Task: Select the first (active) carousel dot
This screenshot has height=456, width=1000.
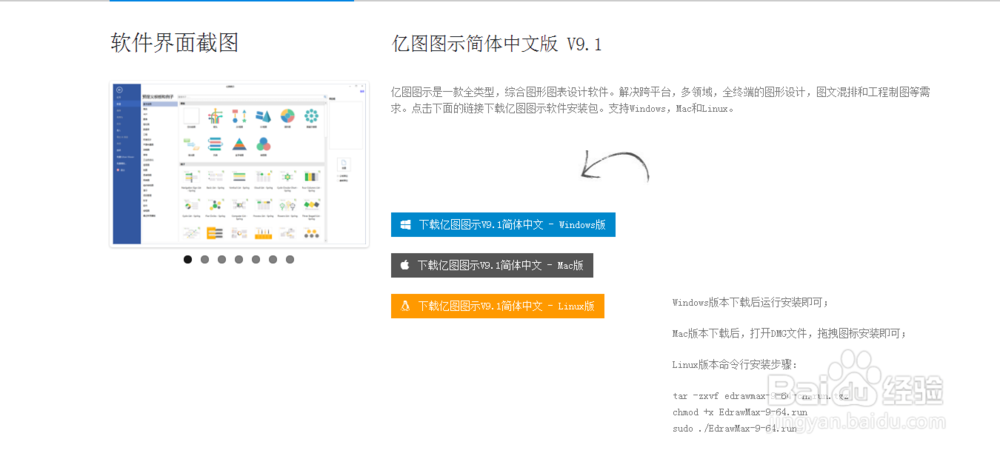Action: tap(188, 259)
